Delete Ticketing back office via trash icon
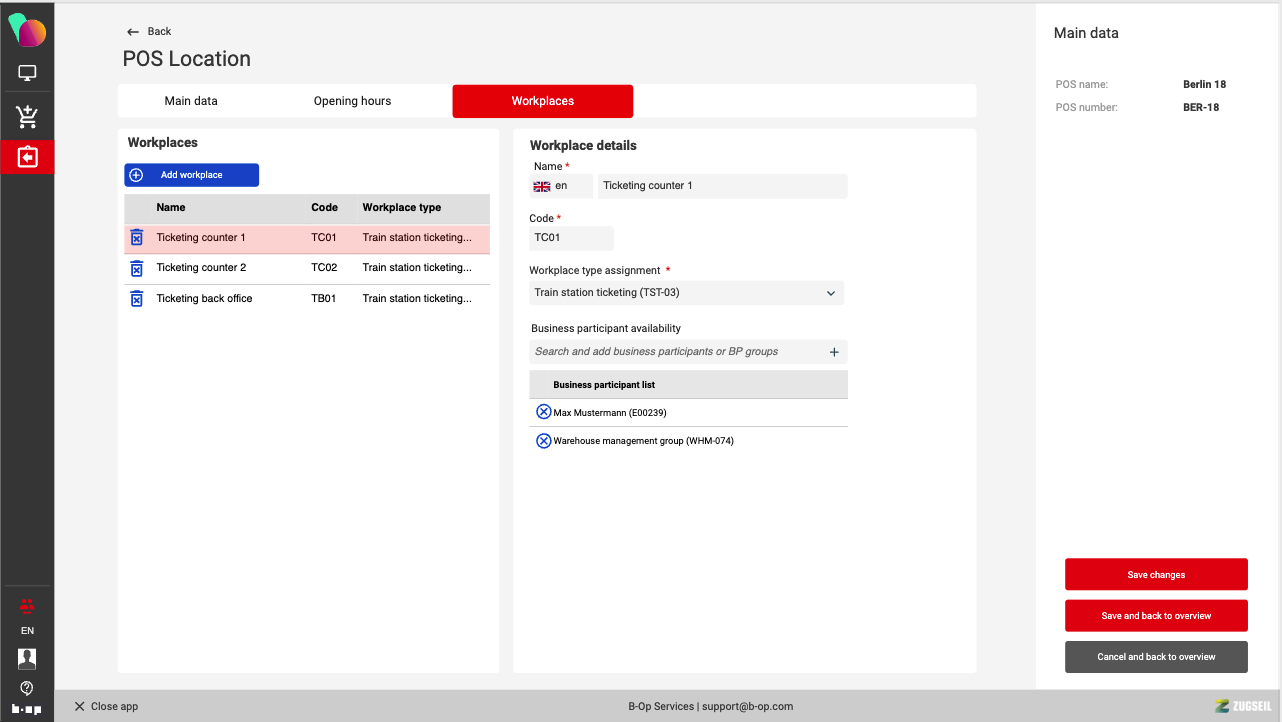This screenshot has width=1282, height=722. coord(137,299)
